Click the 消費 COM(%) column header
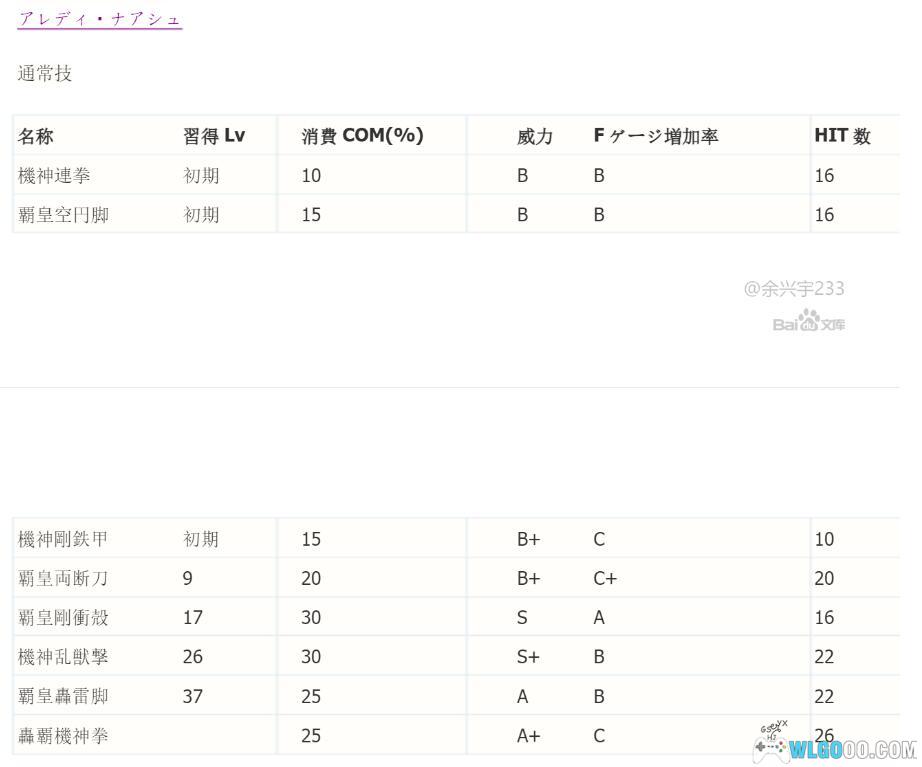 click(362, 136)
